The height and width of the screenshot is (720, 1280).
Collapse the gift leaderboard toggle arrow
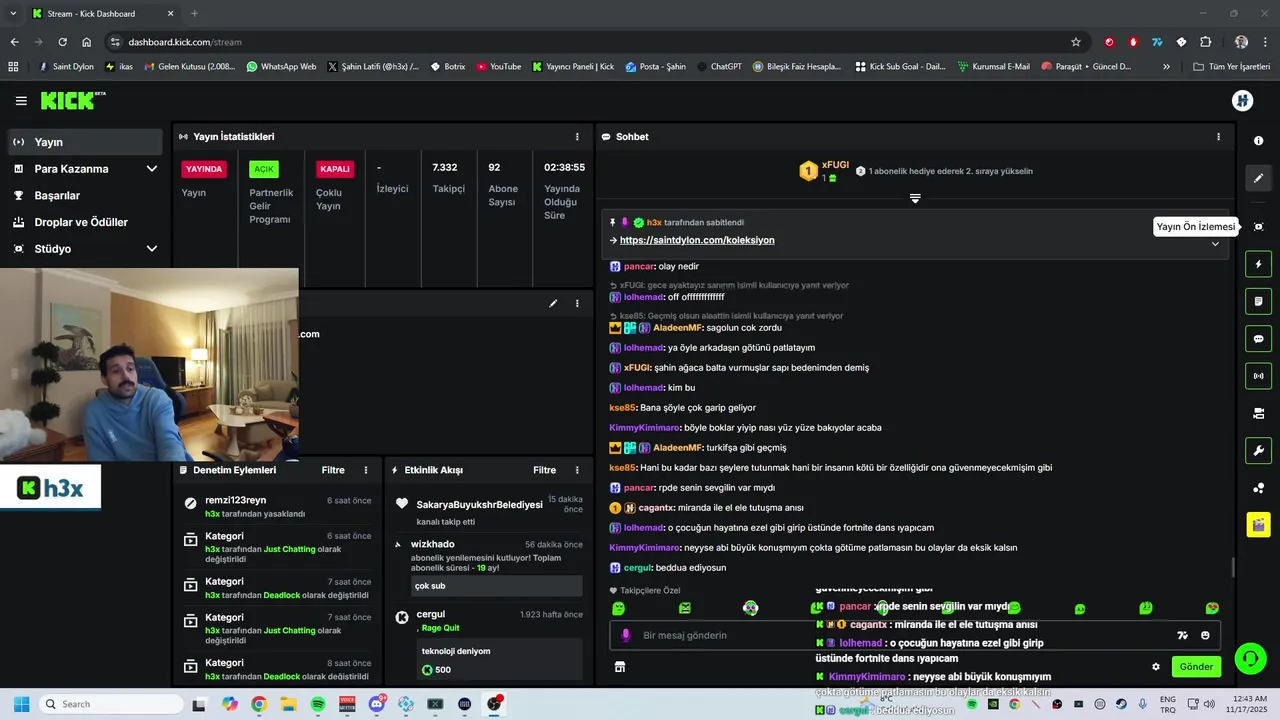click(x=915, y=198)
